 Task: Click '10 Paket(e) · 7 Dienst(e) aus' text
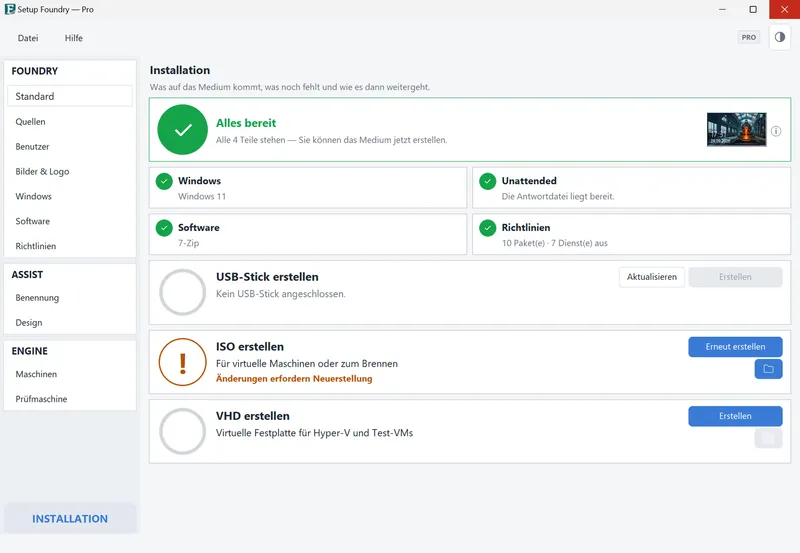[x=555, y=243]
